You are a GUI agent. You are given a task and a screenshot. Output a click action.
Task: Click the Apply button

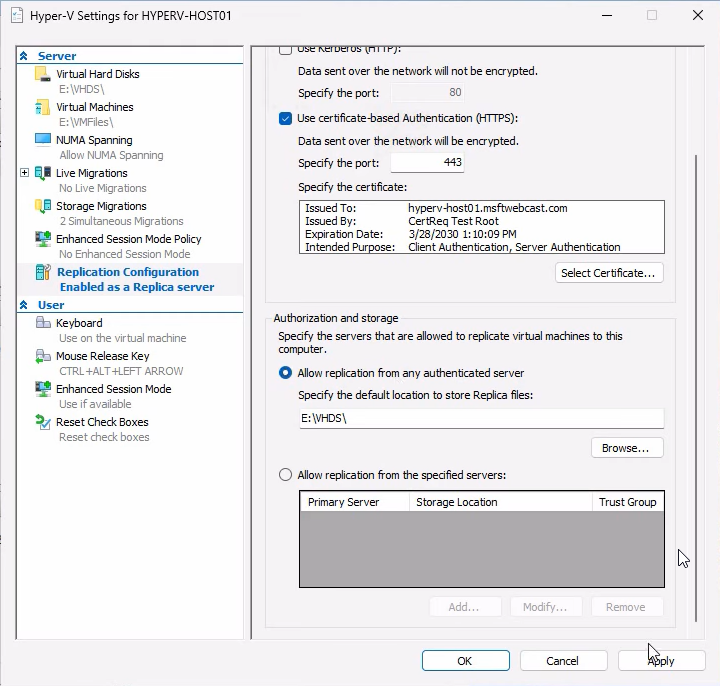(661, 661)
